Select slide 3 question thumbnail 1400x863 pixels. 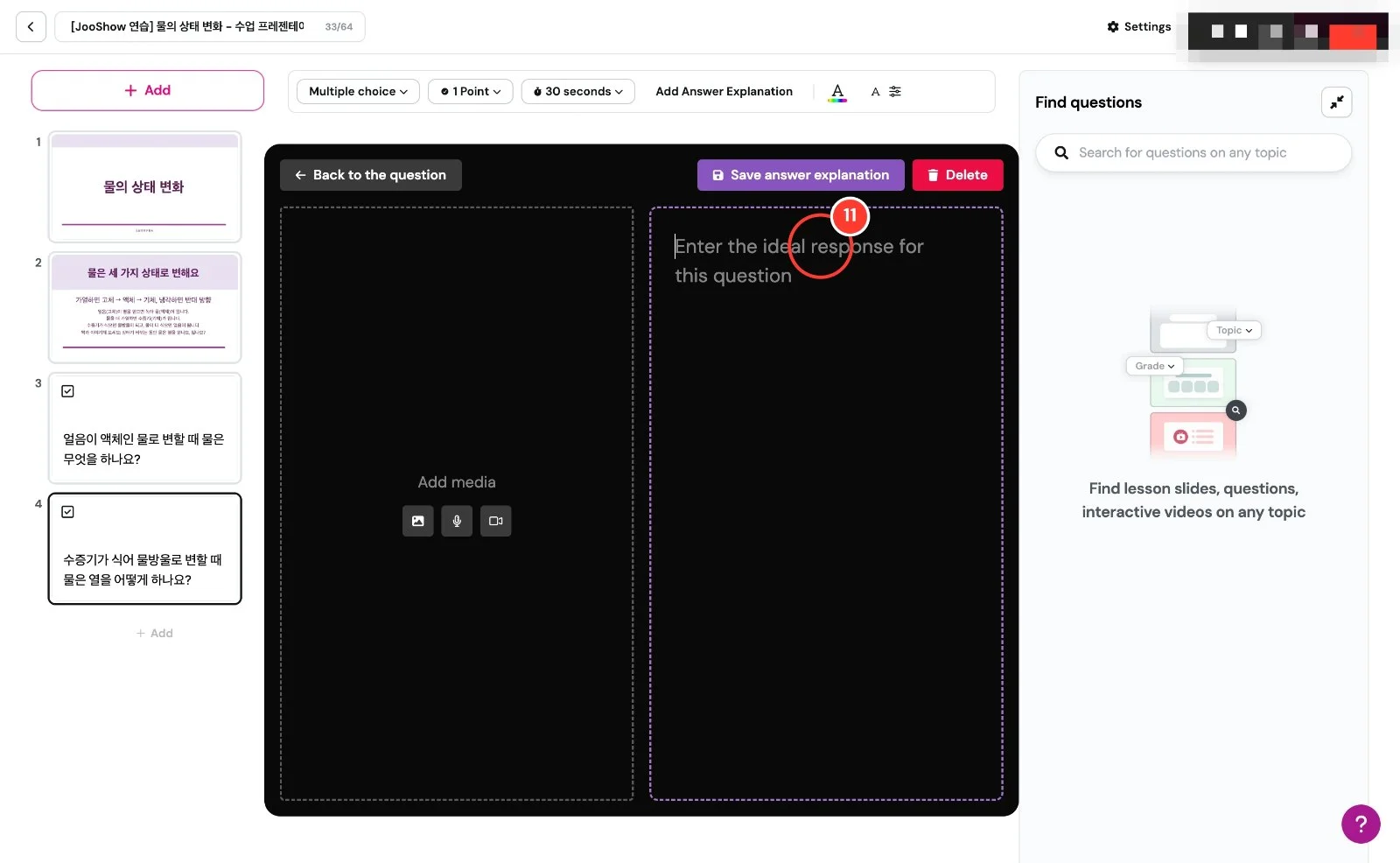point(144,428)
